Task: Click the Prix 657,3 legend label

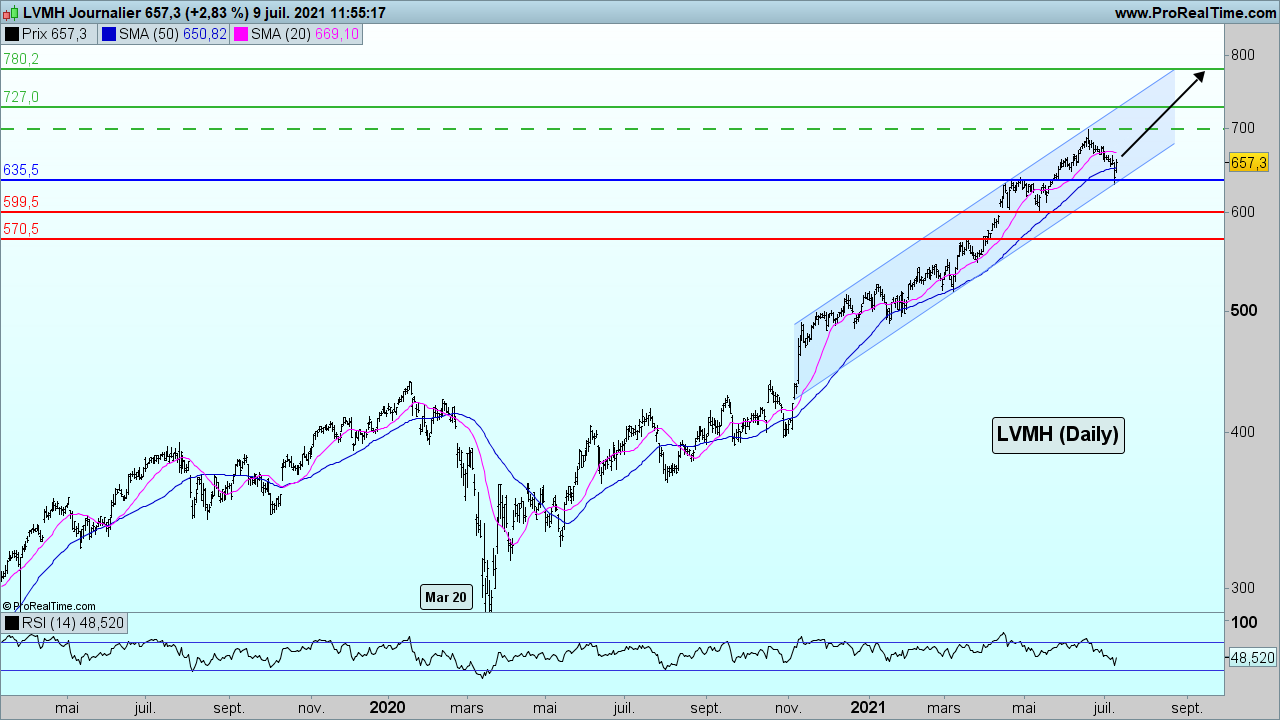Action: 54,34
